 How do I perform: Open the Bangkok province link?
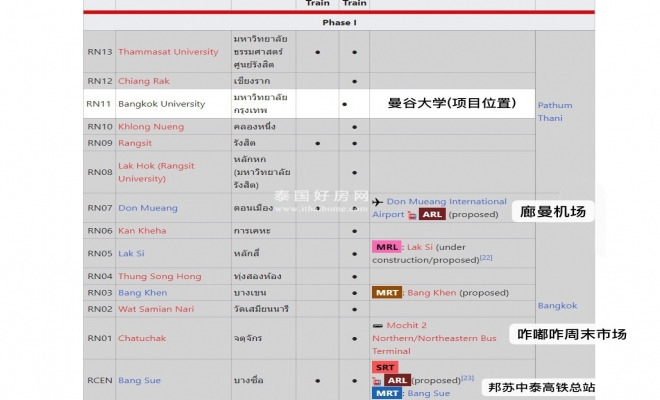click(557, 306)
